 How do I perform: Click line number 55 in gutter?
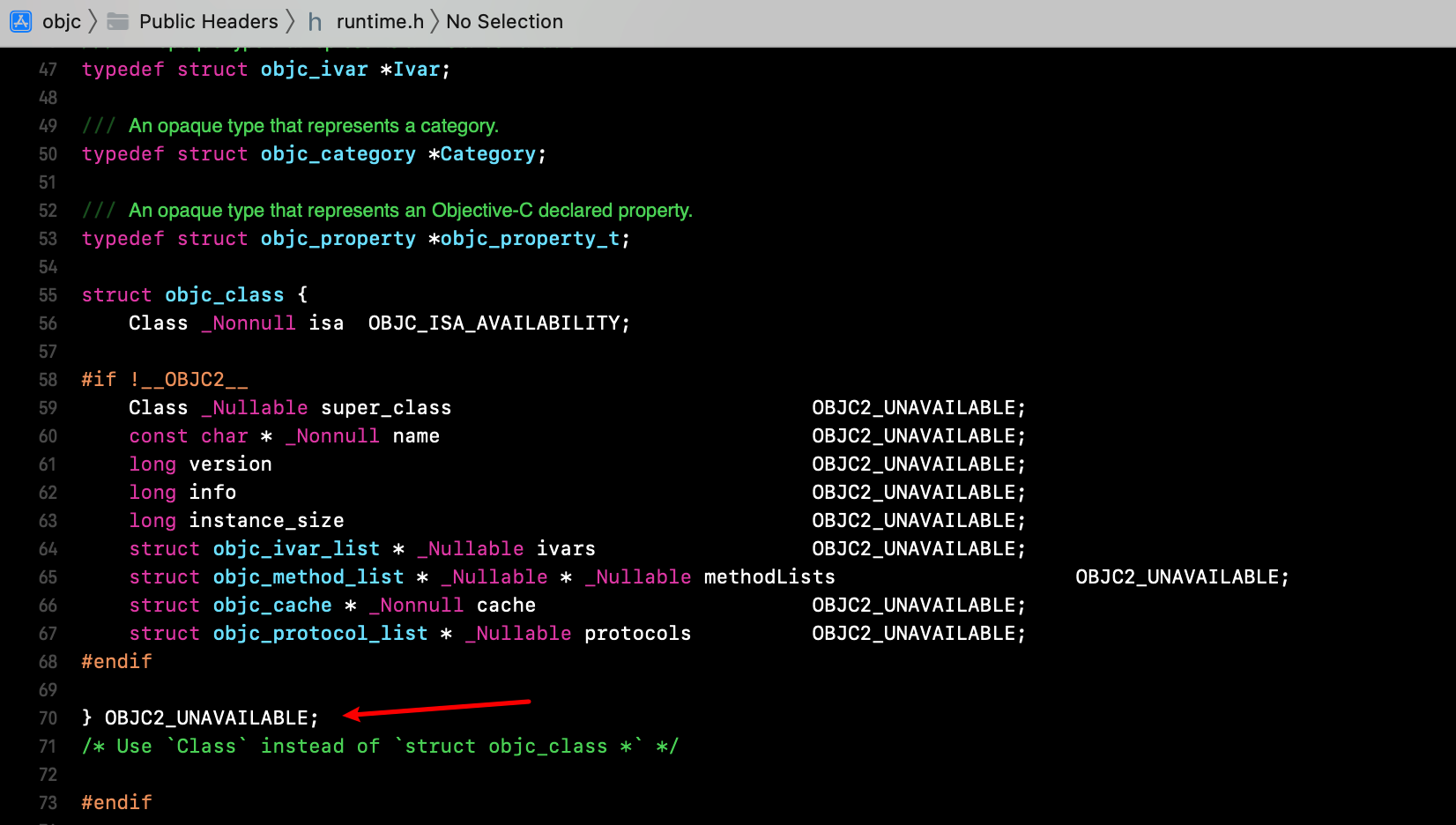pos(48,295)
